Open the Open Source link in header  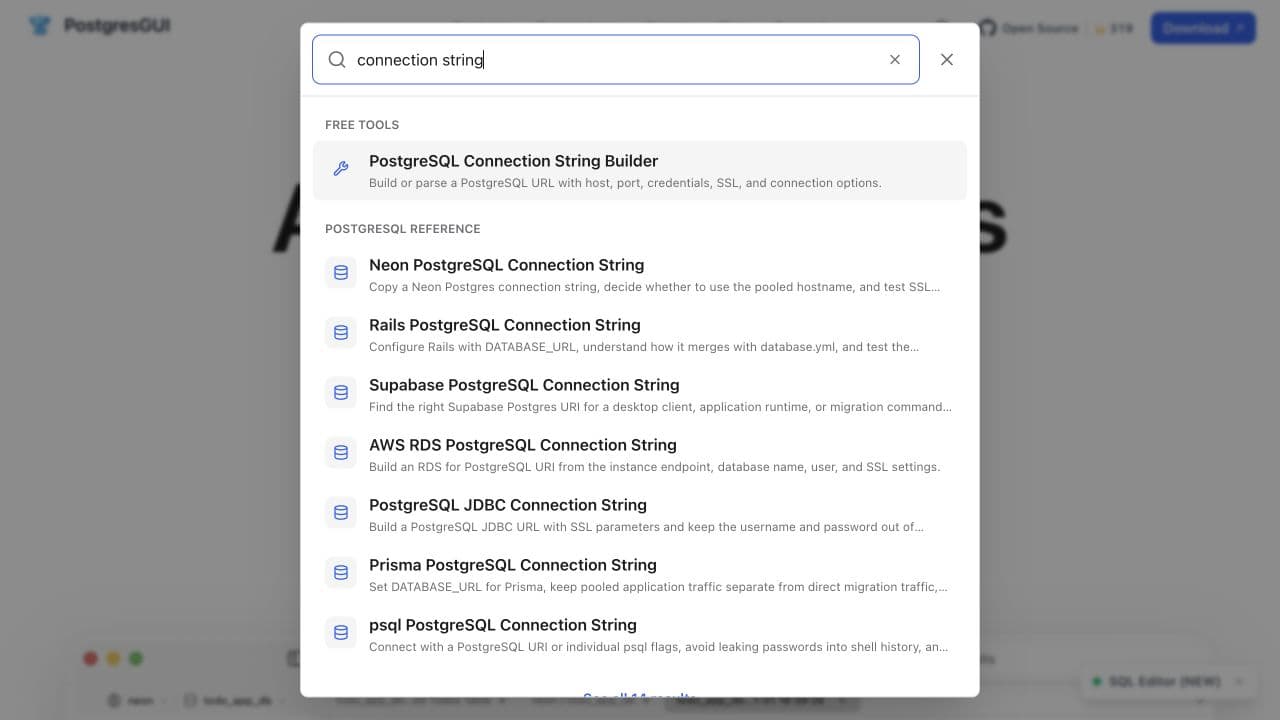coord(1040,28)
